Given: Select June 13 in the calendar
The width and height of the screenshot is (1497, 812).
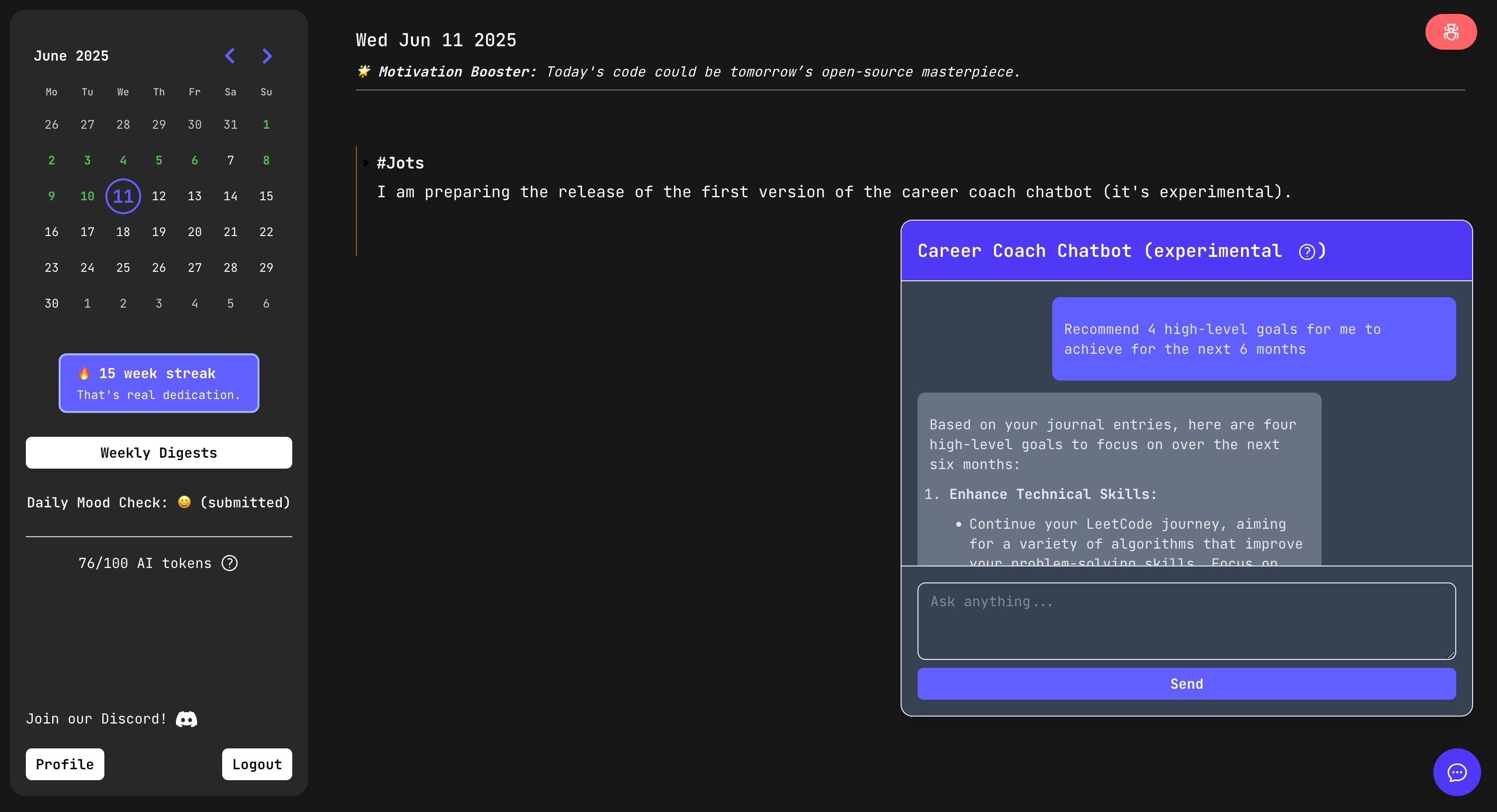Looking at the screenshot, I should click(x=195, y=196).
